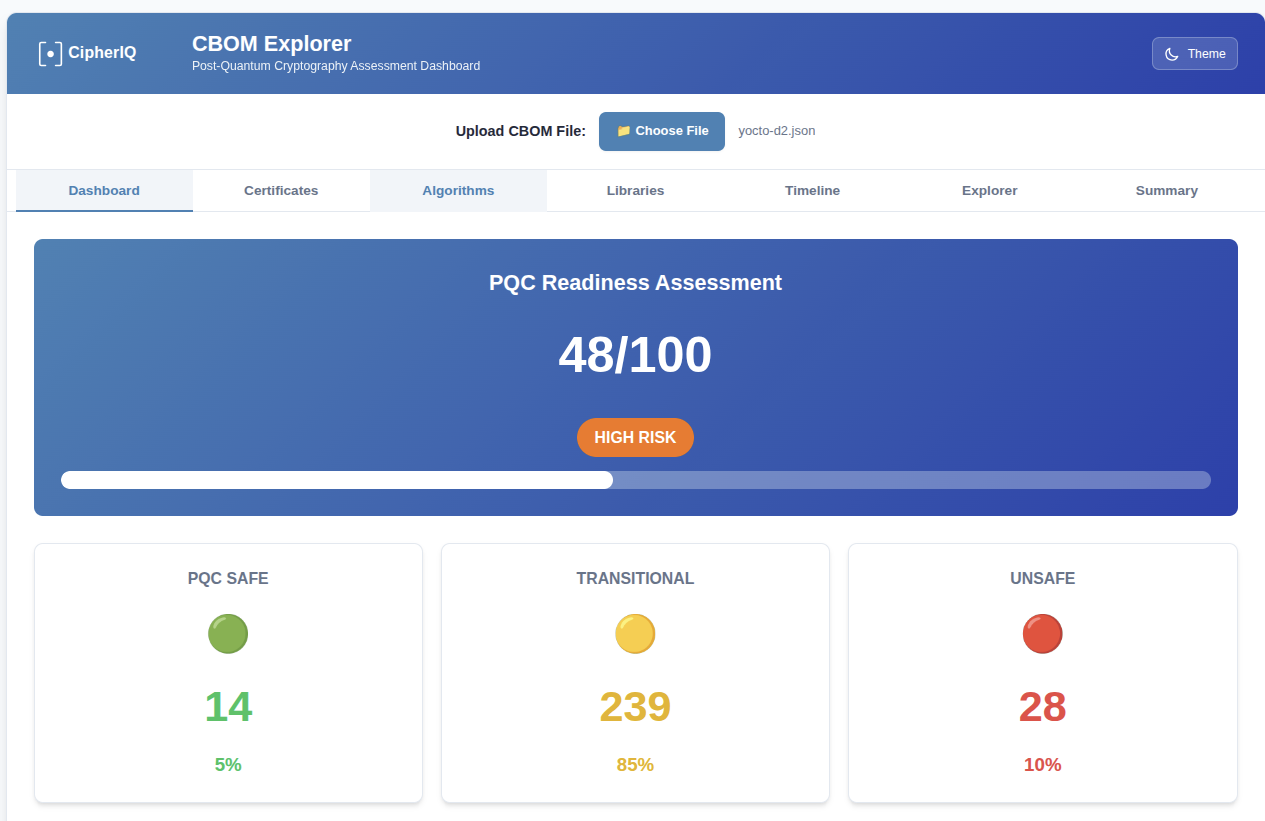Open the Explorer tab
Screen dimensions: 1265x821
click(989, 191)
